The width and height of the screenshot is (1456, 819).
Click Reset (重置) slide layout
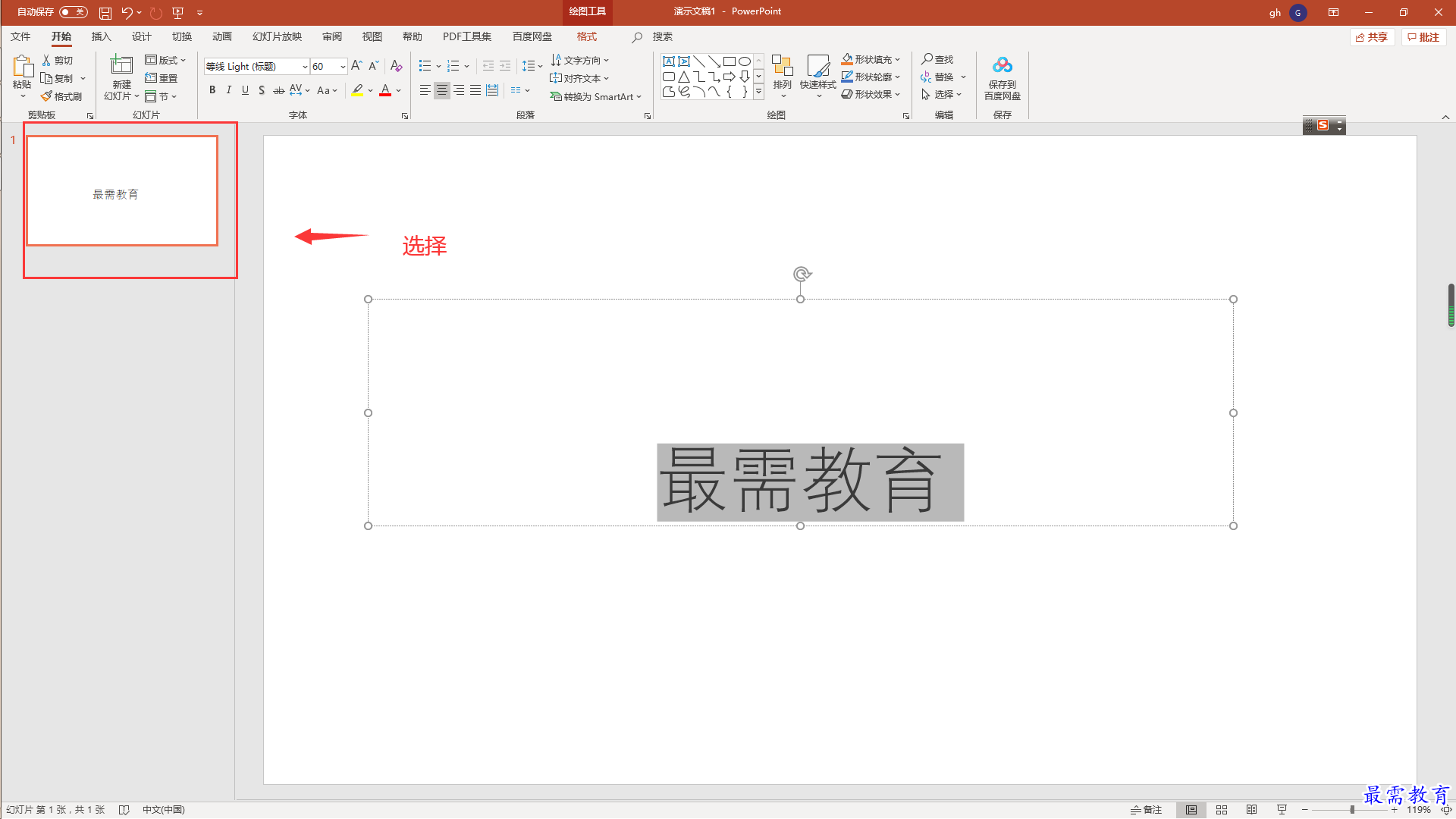(x=161, y=78)
